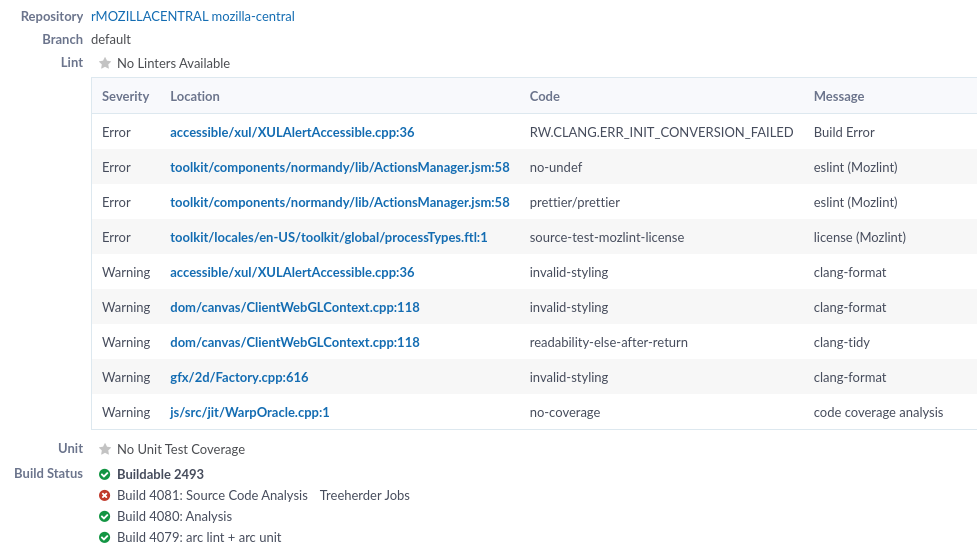This screenshot has height=552, width=977.
Task: Click the star icon beside No Unit Test Coverage
Action: tap(105, 449)
